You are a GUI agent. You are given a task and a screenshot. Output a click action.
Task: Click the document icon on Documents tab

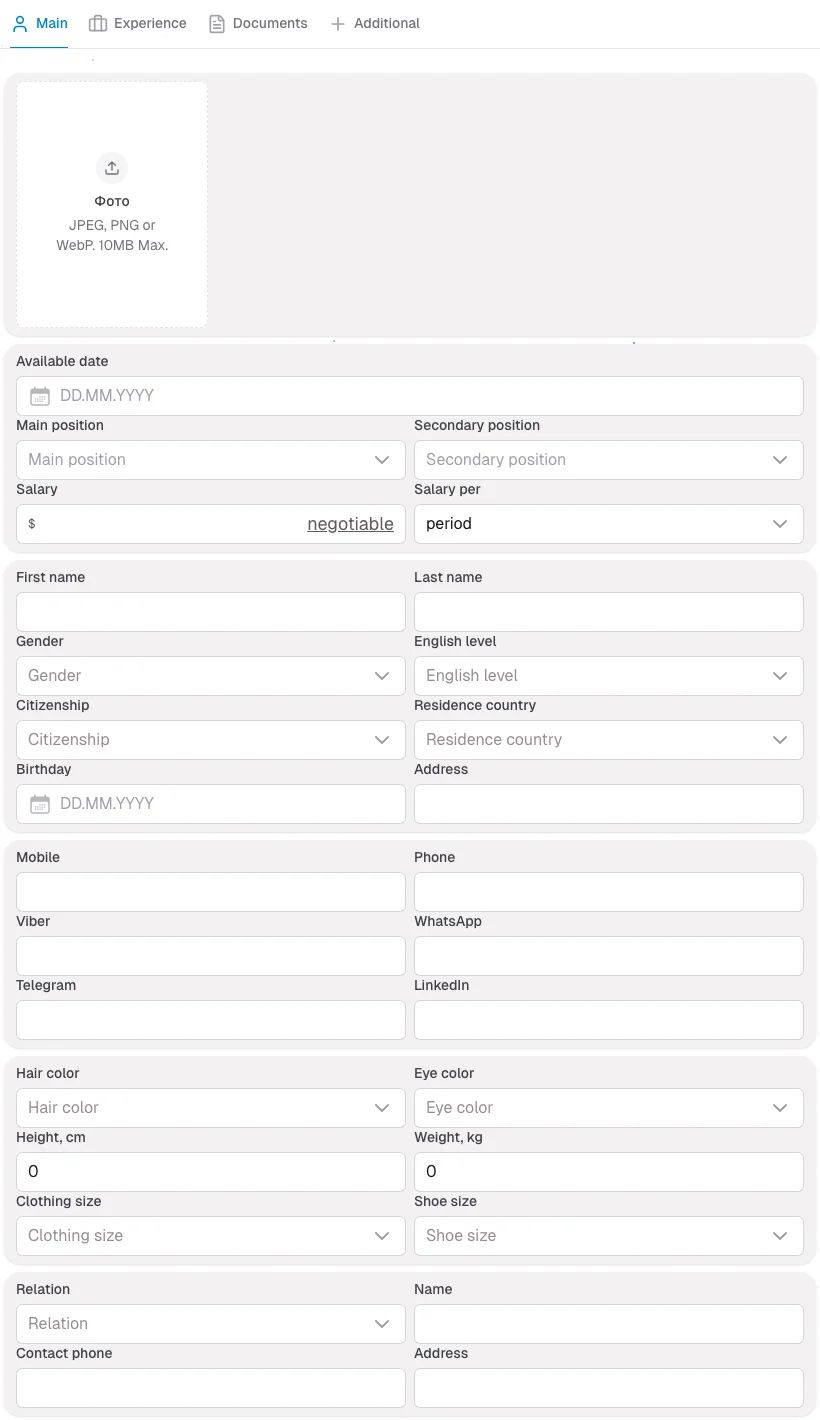pyautogui.click(x=216, y=23)
